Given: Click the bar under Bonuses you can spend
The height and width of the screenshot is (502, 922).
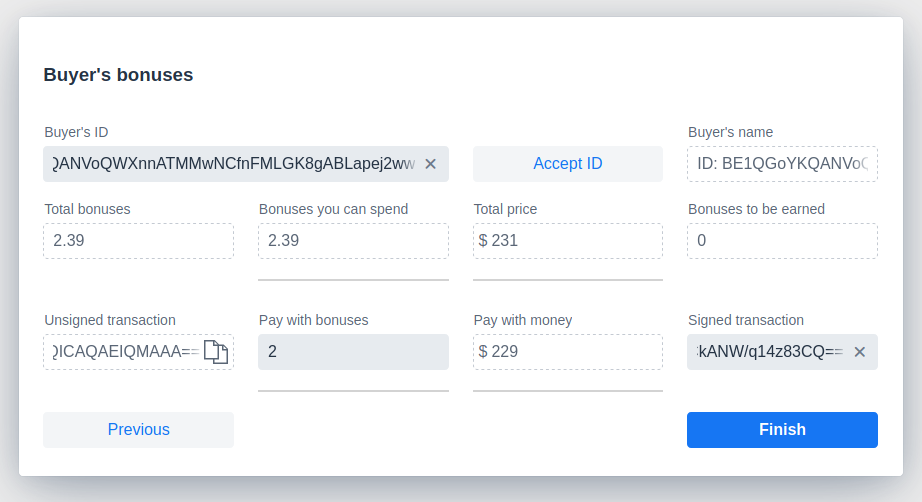Looking at the screenshot, I should pos(353,280).
